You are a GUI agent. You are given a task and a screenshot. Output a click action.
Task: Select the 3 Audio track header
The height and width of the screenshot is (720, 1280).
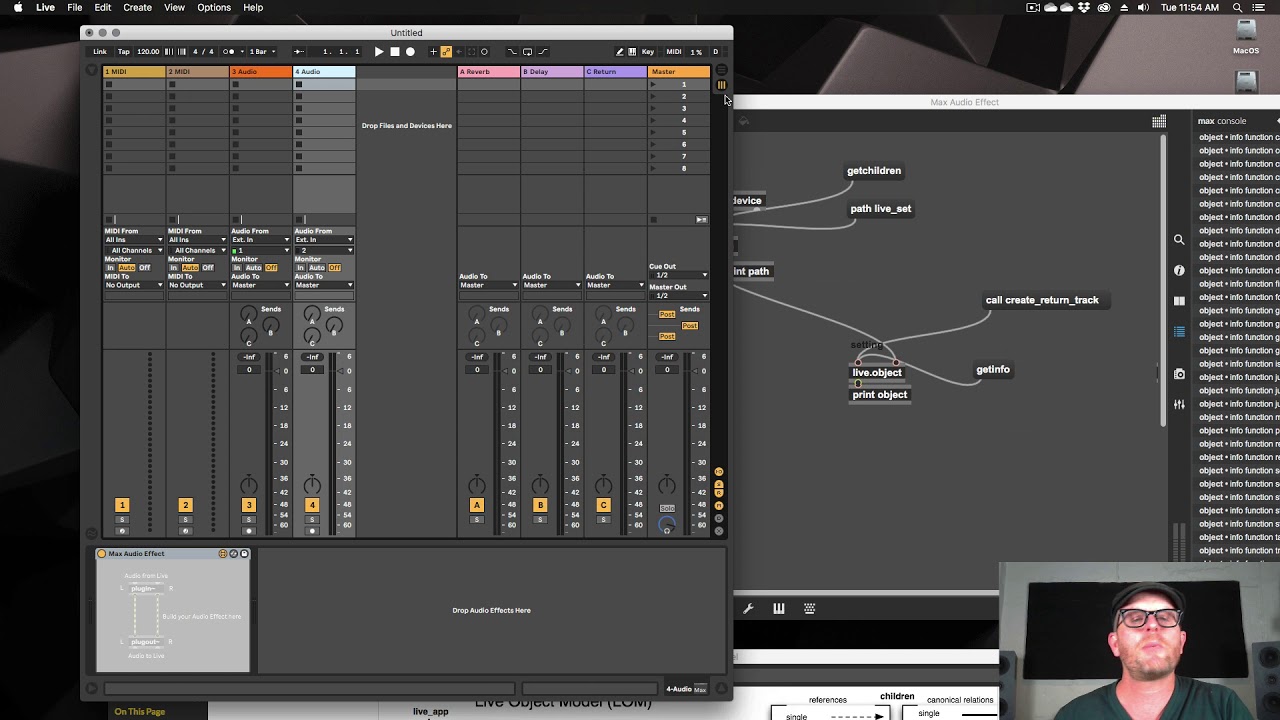click(260, 72)
